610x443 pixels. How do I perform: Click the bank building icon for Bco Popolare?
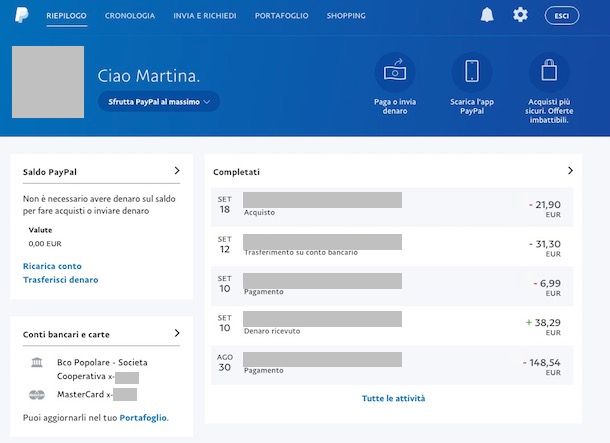coord(37,362)
